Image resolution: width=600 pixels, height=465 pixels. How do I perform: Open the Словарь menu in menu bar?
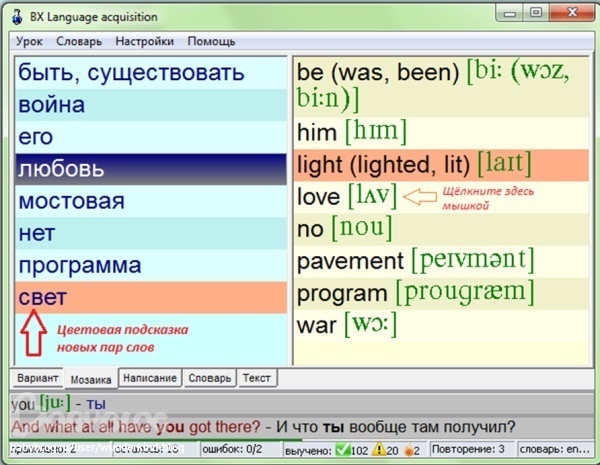(80, 41)
